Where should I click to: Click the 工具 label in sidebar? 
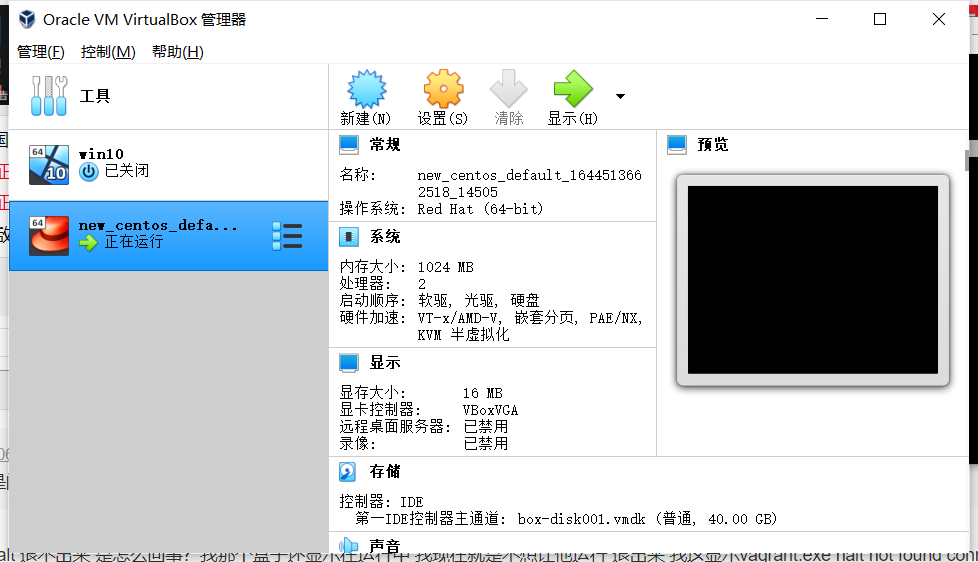pos(95,96)
